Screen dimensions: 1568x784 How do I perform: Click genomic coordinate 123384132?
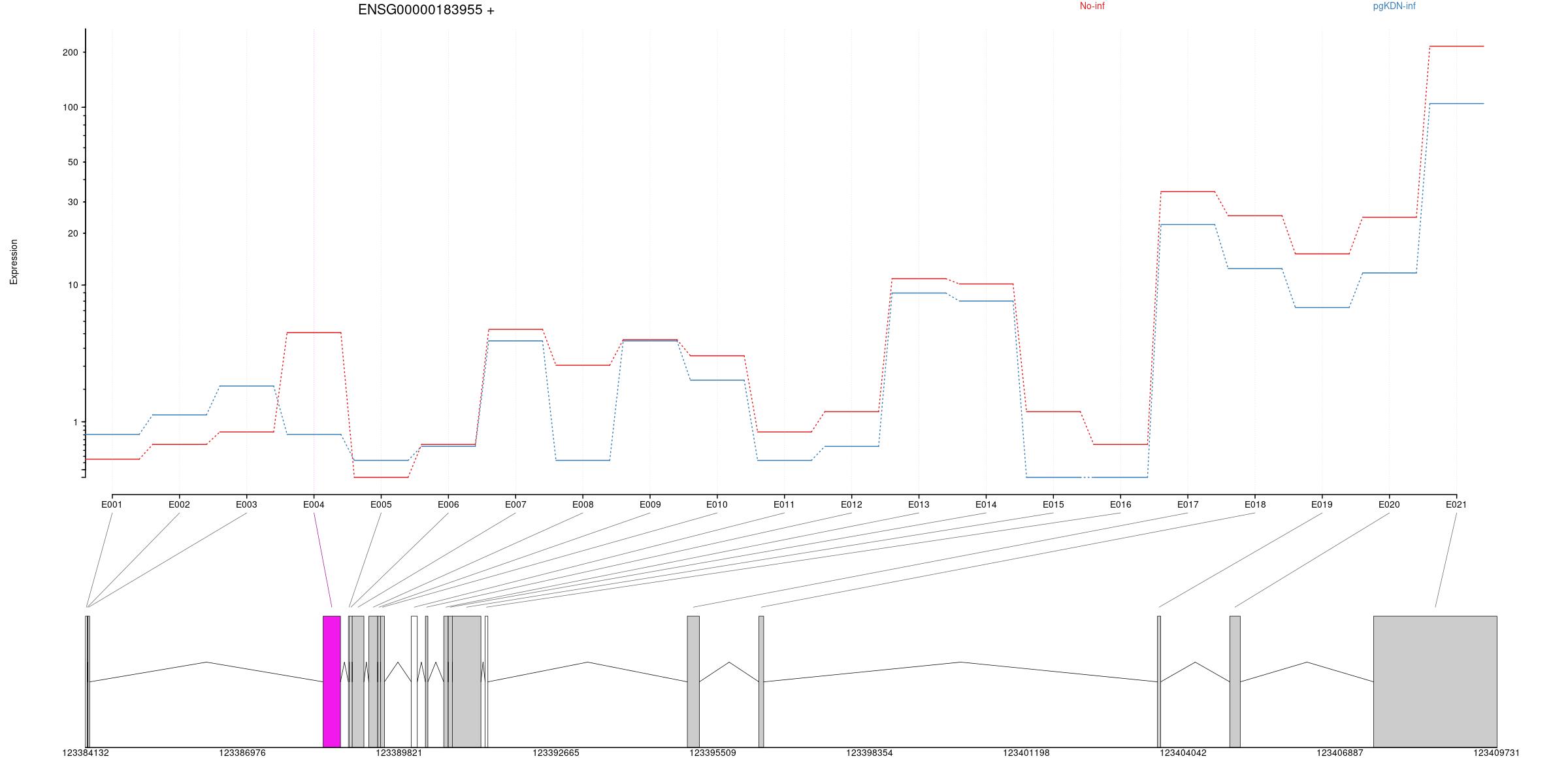(x=86, y=753)
